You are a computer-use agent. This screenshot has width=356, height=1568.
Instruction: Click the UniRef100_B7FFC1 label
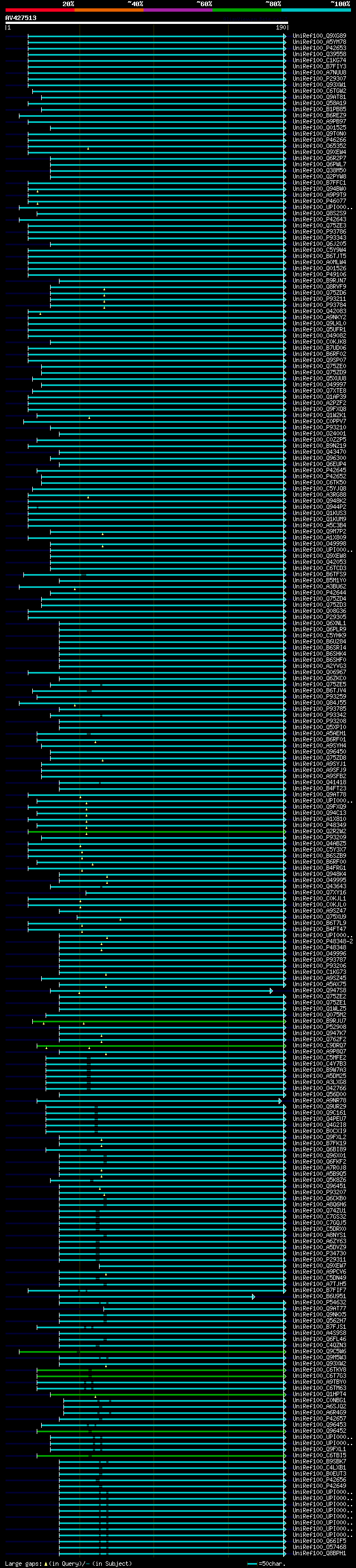[x=319, y=182]
